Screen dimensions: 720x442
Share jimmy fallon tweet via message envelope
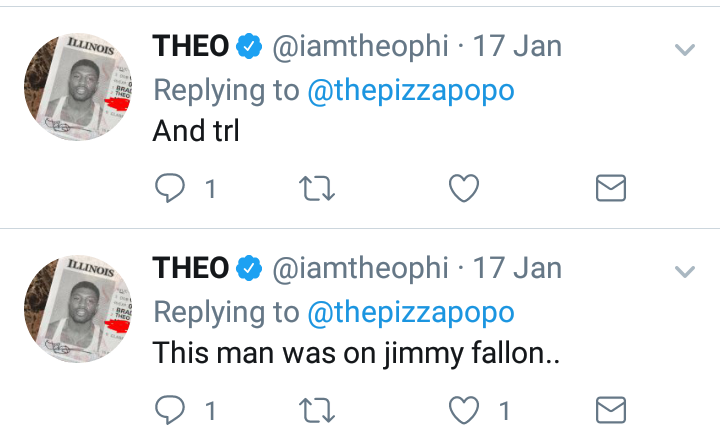pos(611,410)
